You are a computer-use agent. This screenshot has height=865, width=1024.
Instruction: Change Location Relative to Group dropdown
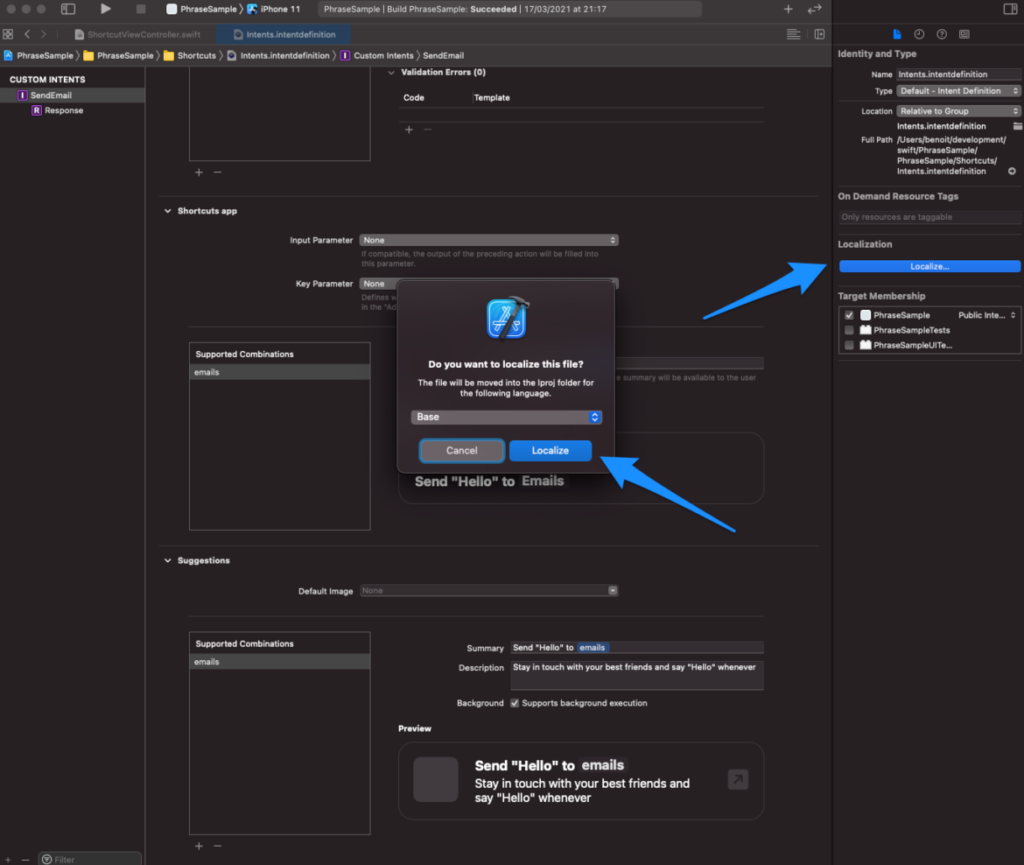(x=959, y=111)
